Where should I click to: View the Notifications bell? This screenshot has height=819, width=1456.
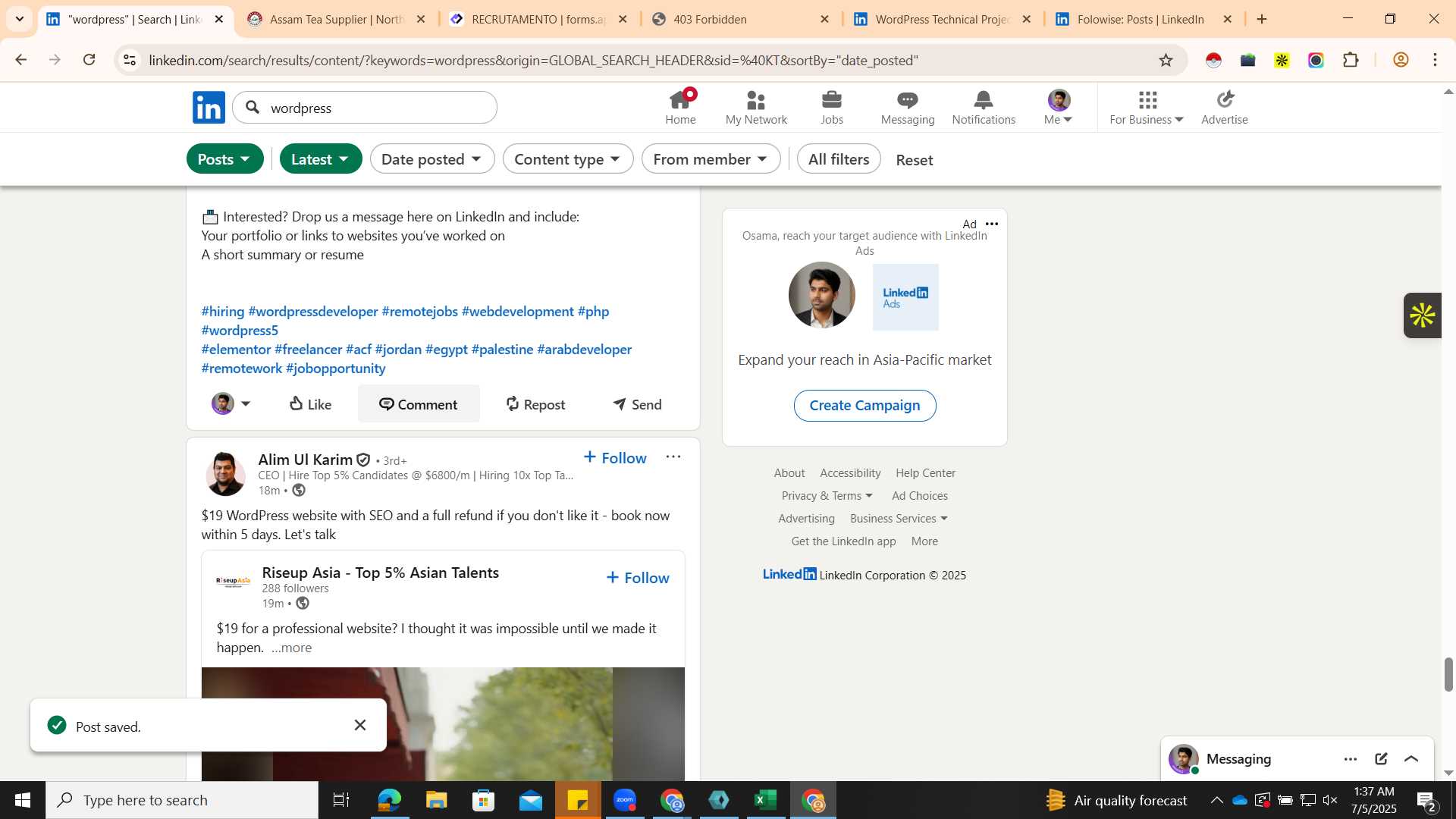(x=984, y=107)
